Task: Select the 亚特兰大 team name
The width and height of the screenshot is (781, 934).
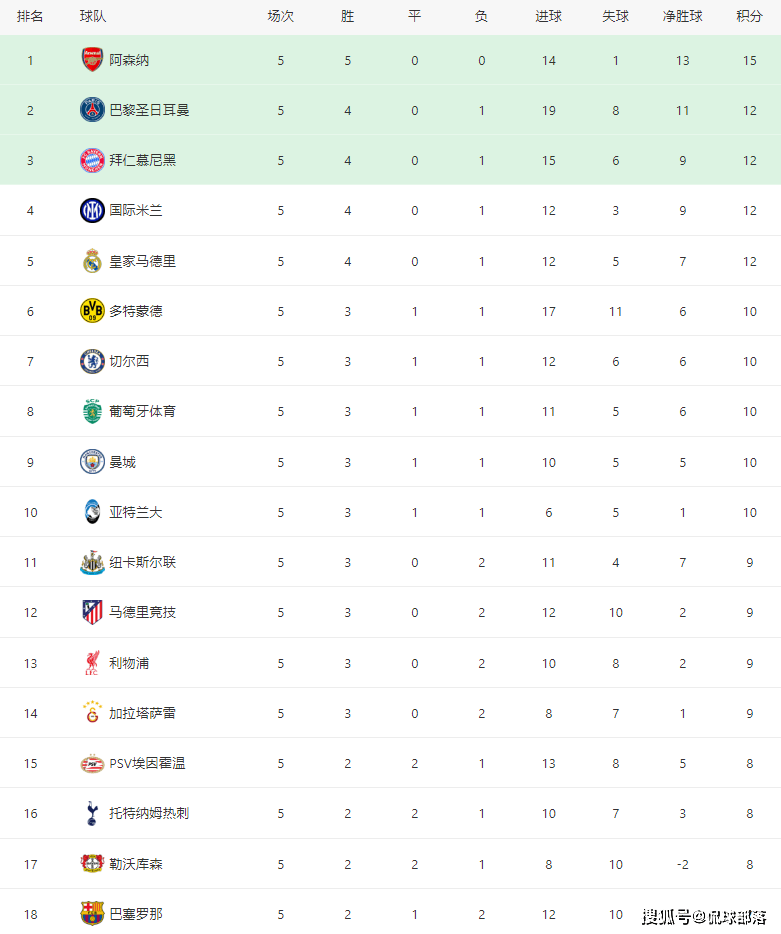Action: 135,512
